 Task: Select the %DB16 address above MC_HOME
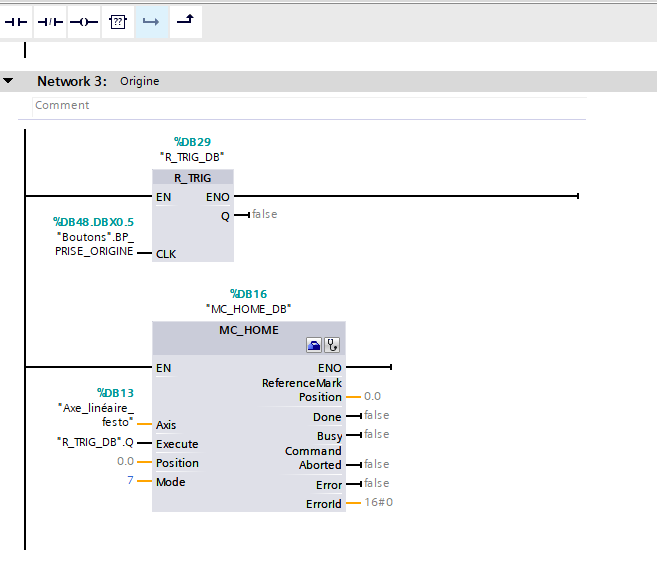pyautogui.click(x=248, y=294)
